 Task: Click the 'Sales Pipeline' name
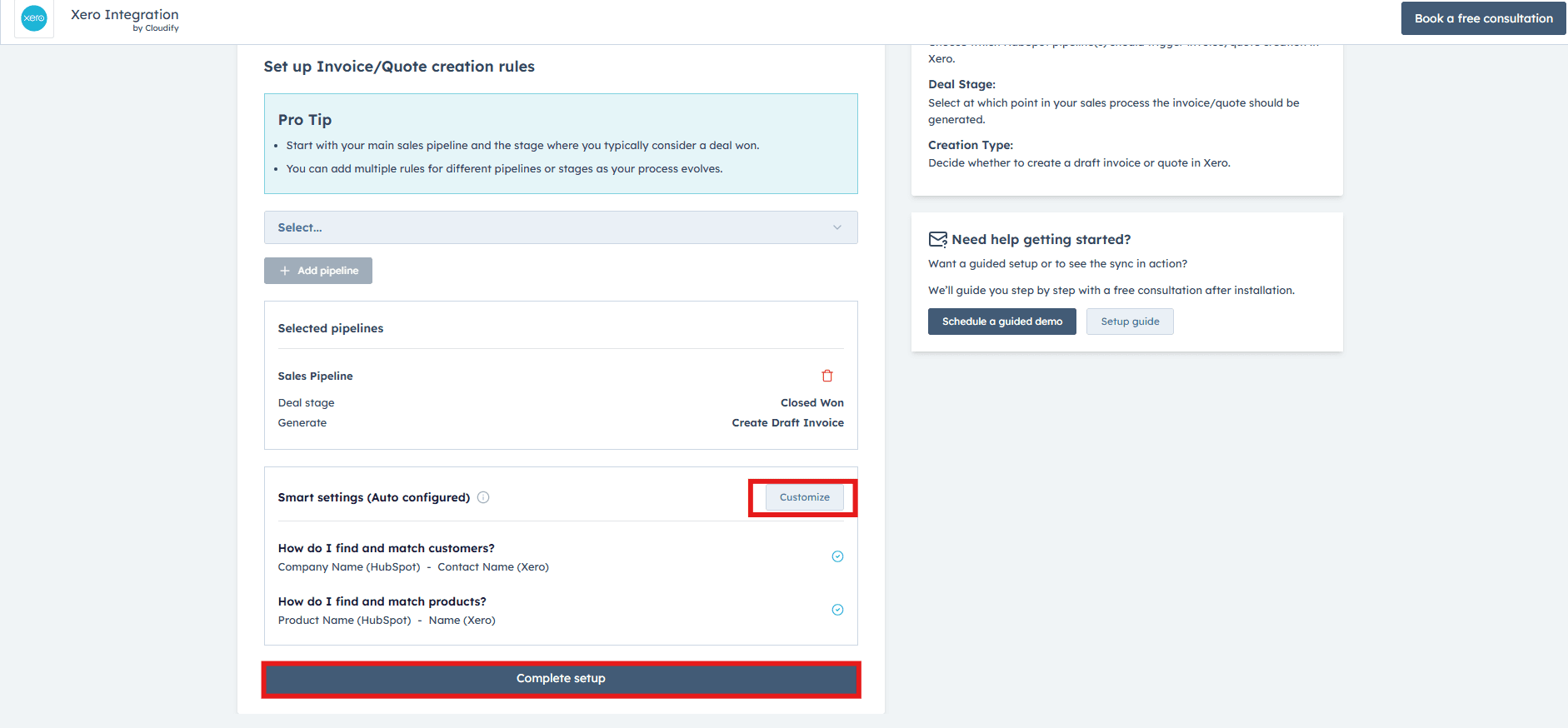pos(316,376)
